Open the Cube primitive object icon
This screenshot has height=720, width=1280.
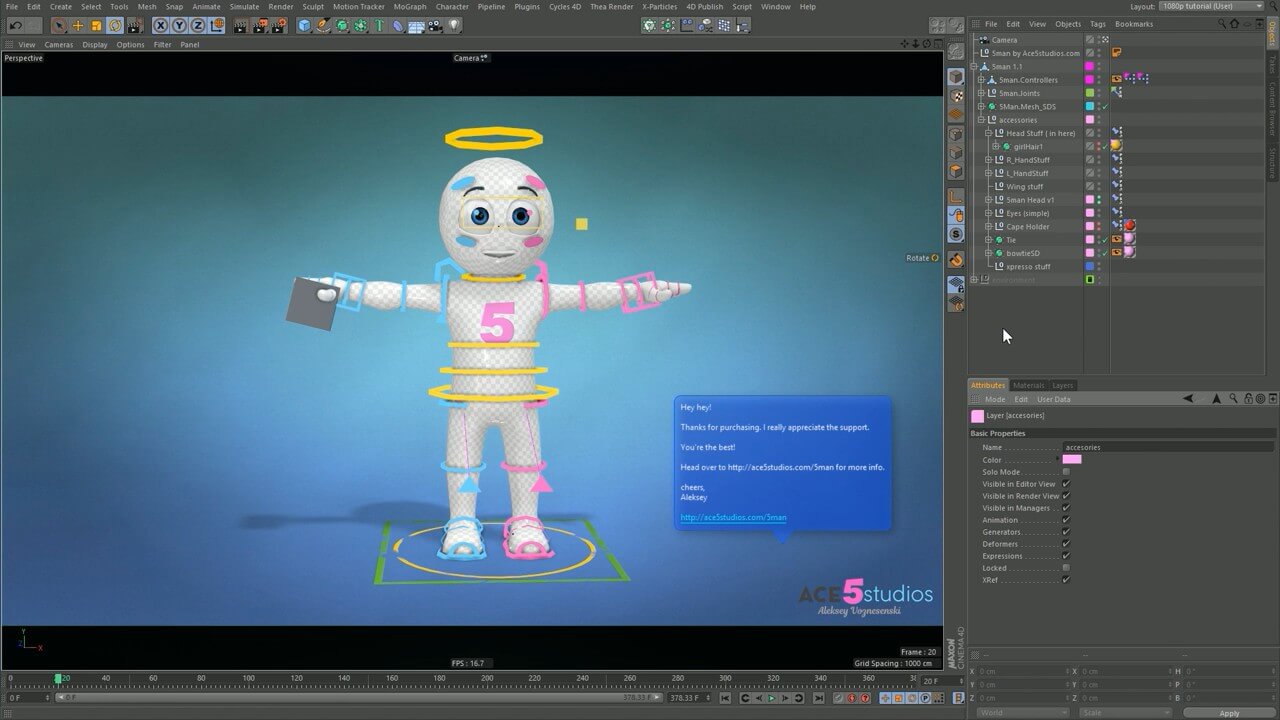point(305,25)
